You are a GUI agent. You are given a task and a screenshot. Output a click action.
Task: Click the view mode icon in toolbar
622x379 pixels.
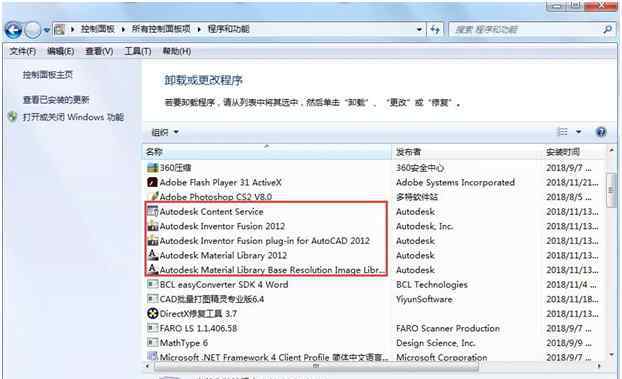563,131
